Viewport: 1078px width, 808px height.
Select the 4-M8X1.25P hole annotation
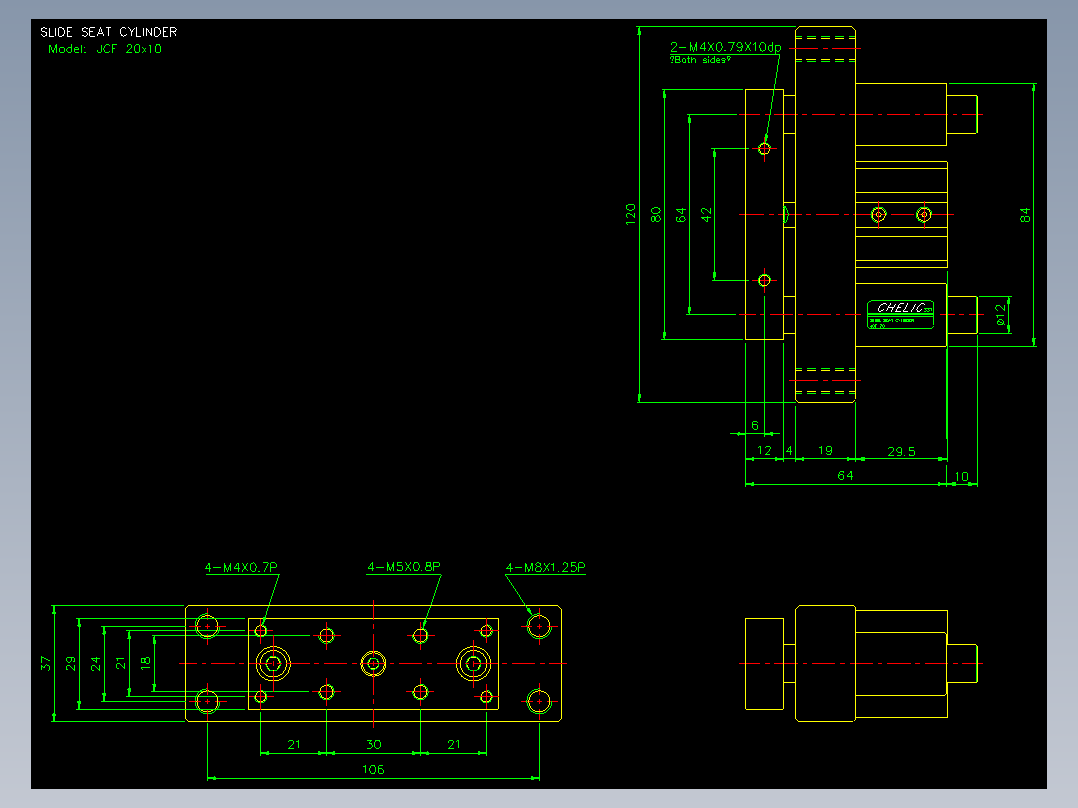(x=546, y=567)
